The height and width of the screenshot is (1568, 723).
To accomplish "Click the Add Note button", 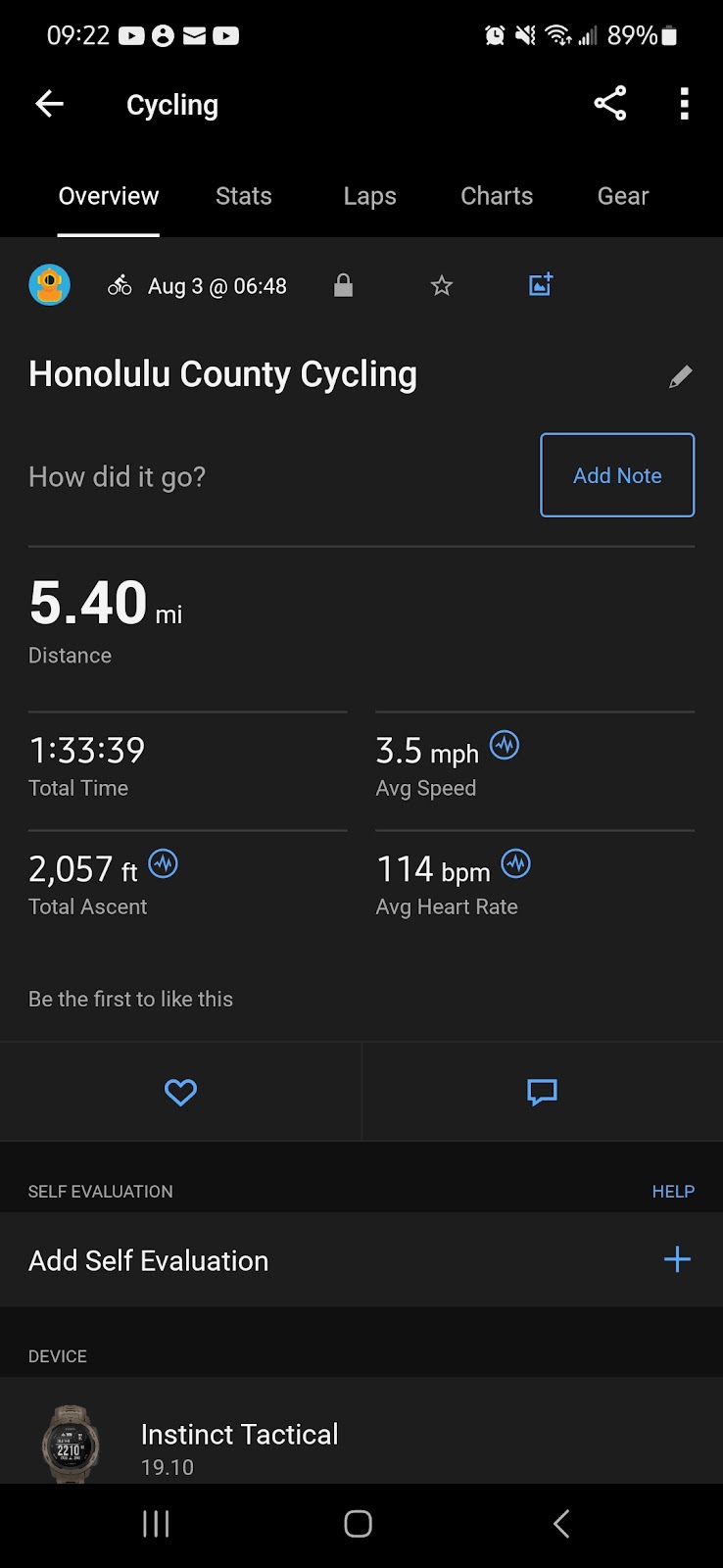I will coord(617,475).
